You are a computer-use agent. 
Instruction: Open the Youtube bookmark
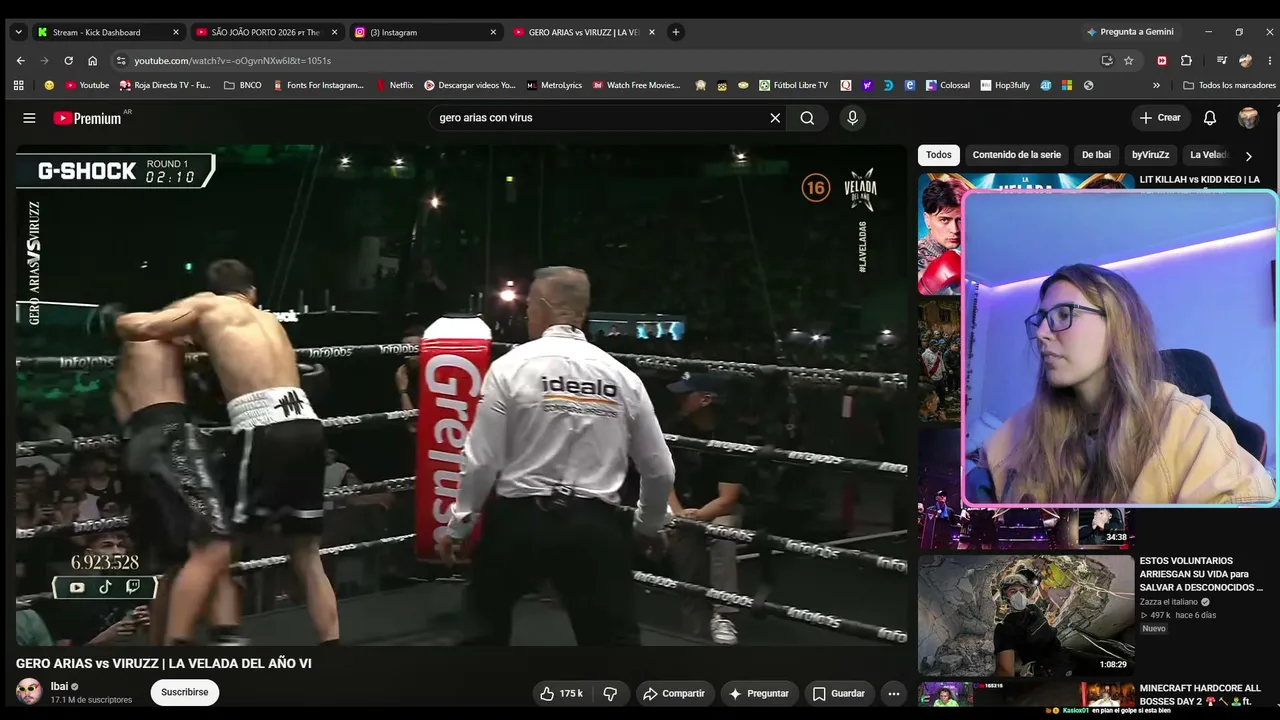click(x=86, y=85)
